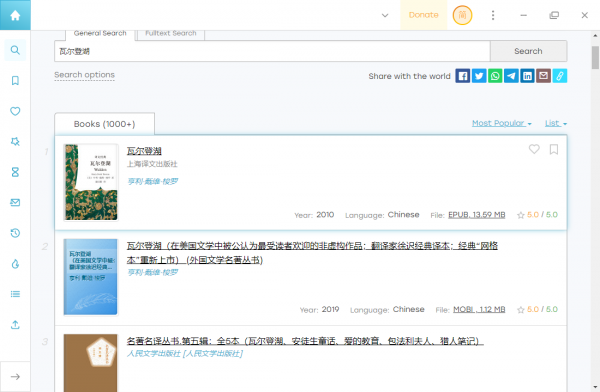Open first result title 瓦尔登湖

click(144, 151)
